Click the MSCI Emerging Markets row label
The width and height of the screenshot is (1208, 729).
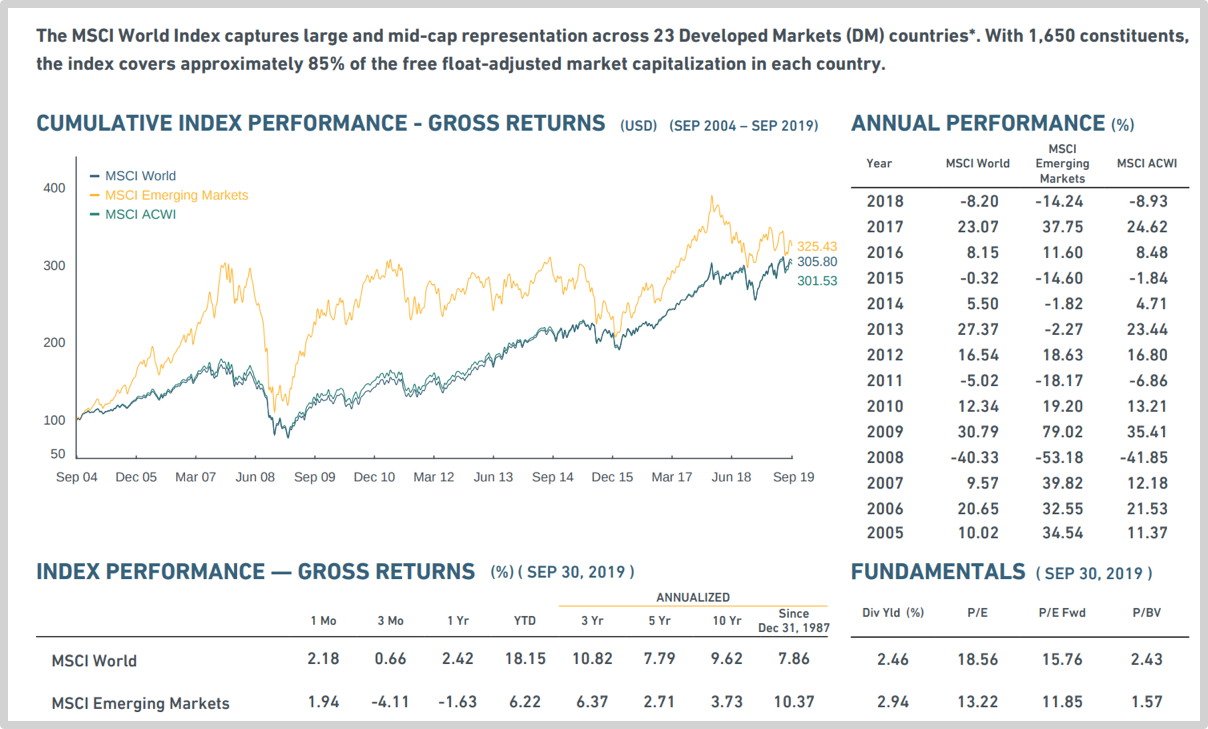(140, 703)
